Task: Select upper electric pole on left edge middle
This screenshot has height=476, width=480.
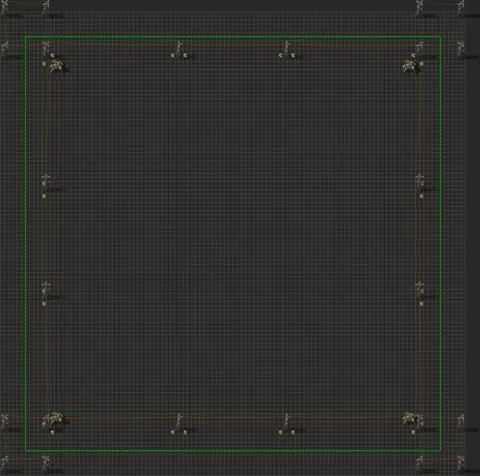Action: pos(46,182)
